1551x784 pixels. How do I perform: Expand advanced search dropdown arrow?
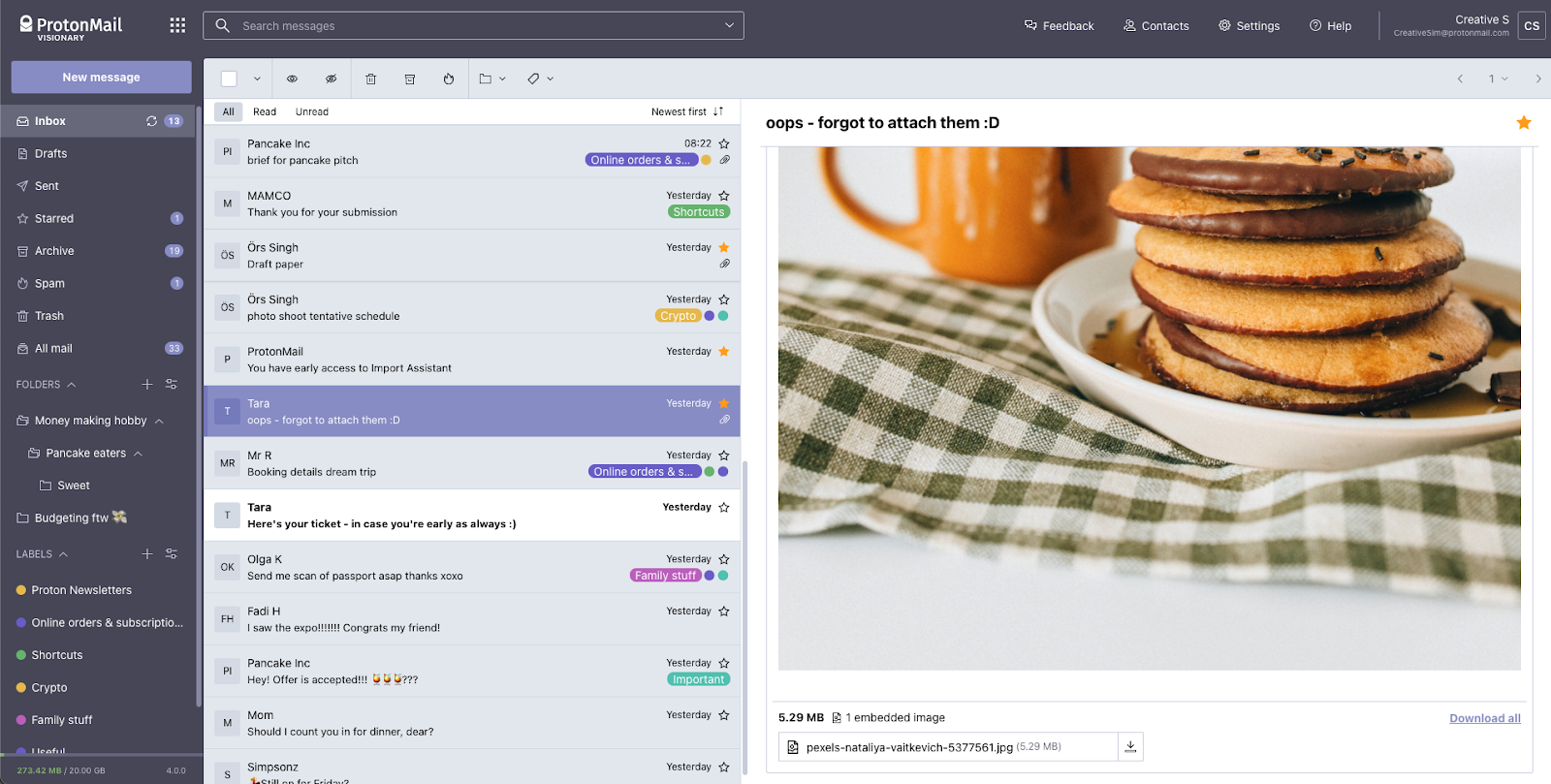(x=729, y=25)
